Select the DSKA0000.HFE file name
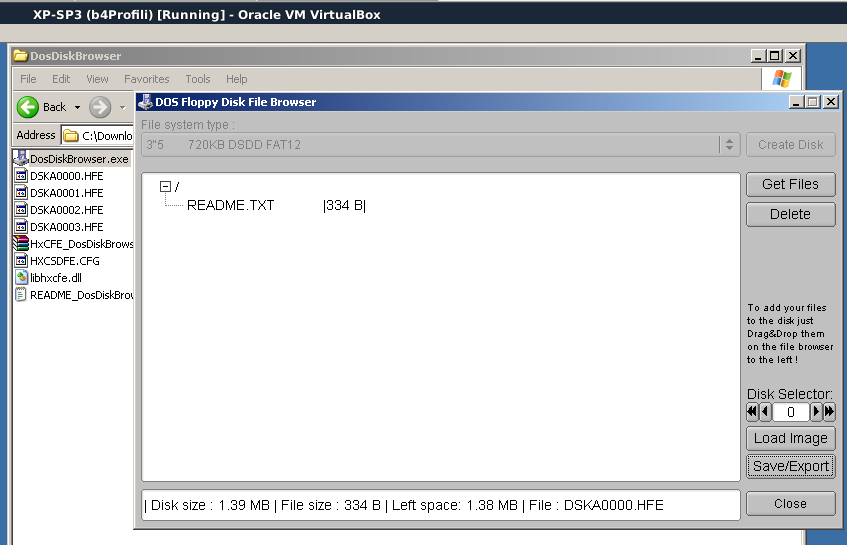Viewport: 847px width, 545px height. point(66,176)
